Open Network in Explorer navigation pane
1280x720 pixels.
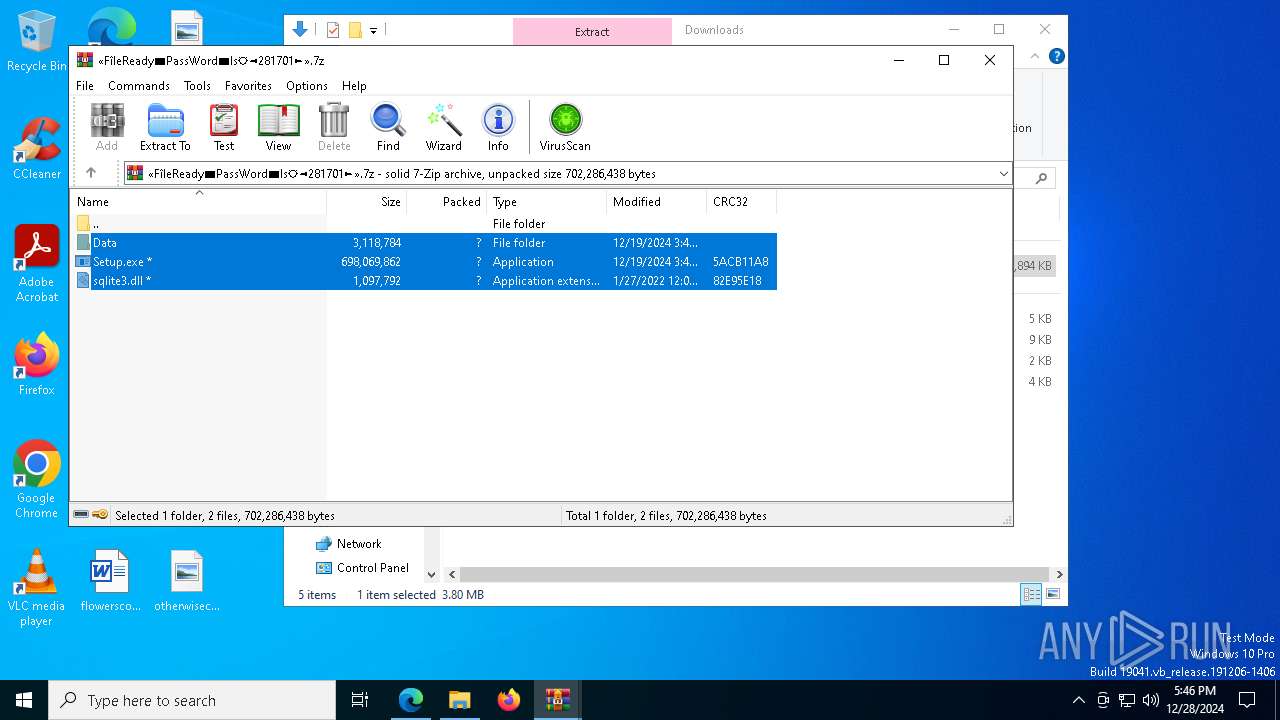[359, 544]
